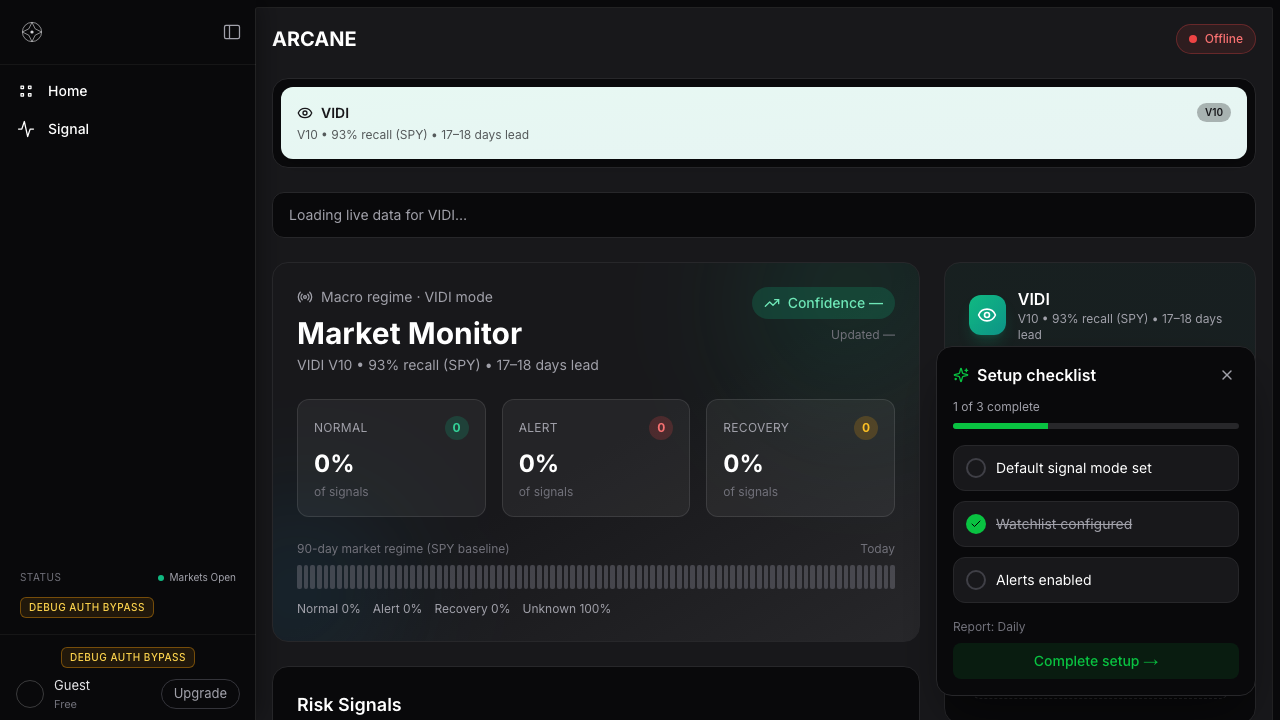Click the Complete setup button
Image resolution: width=1280 pixels, height=720 pixels.
1095,661
